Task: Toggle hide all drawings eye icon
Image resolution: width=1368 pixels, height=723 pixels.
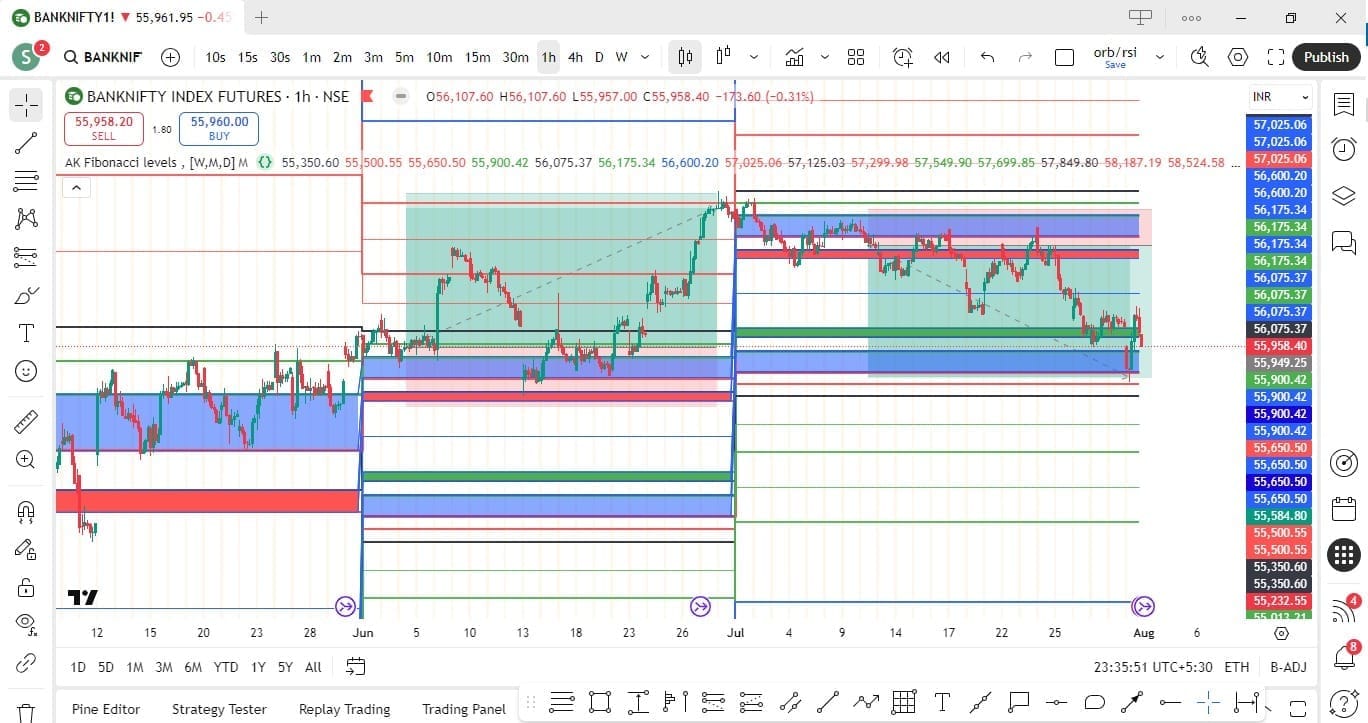Action: tap(26, 625)
